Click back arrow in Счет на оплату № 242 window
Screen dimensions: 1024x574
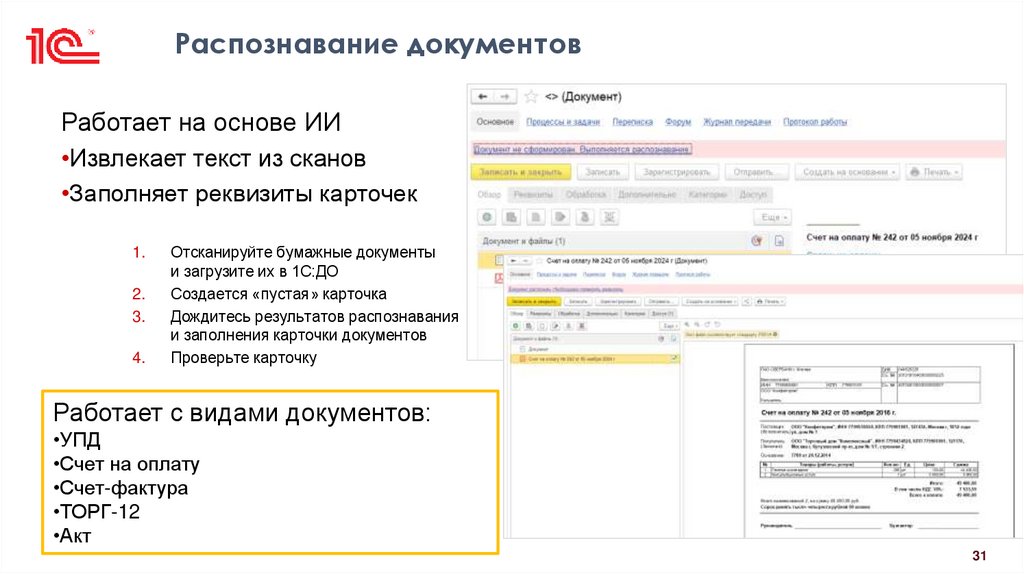pos(514,261)
